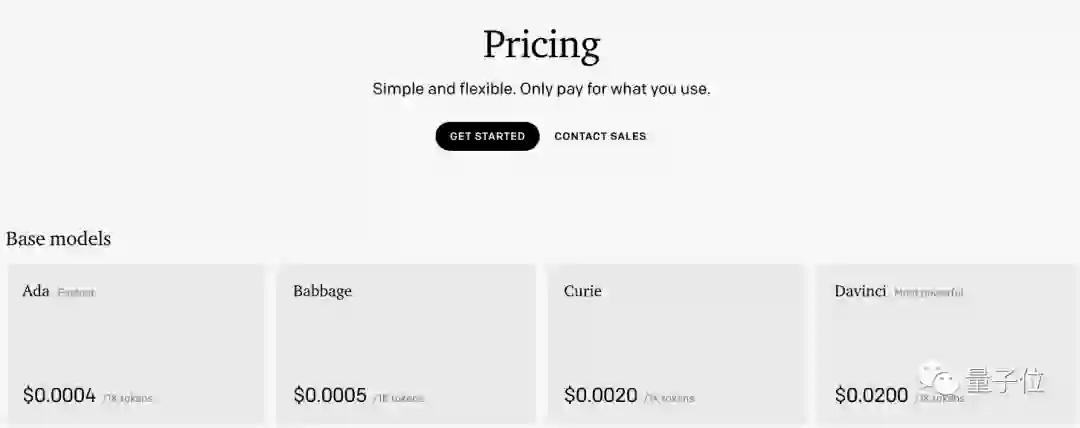Viewport: 1080px width, 428px height.
Task: Click the $0.0200 price for Davinci
Action: (871, 395)
